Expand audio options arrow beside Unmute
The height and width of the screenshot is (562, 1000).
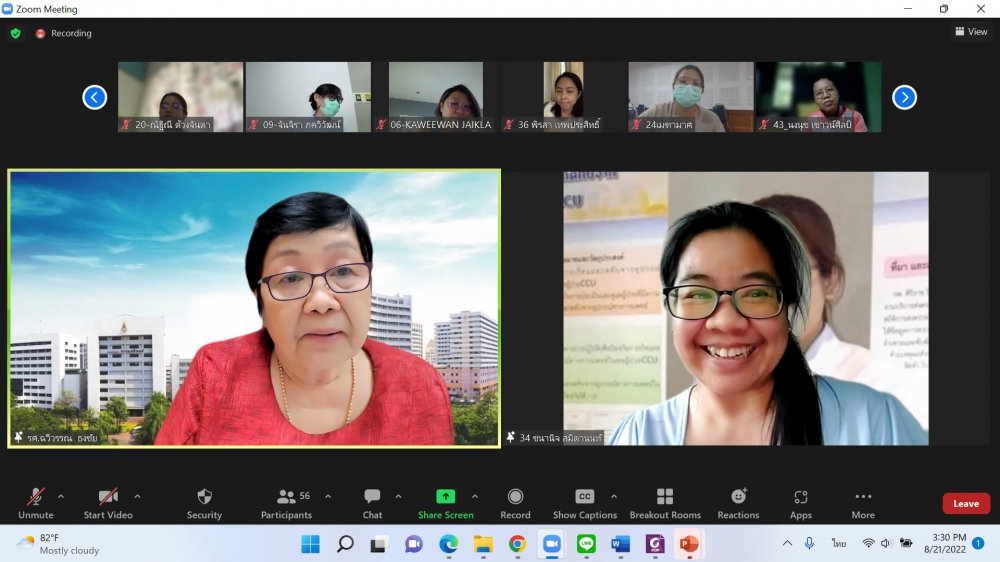click(x=61, y=496)
